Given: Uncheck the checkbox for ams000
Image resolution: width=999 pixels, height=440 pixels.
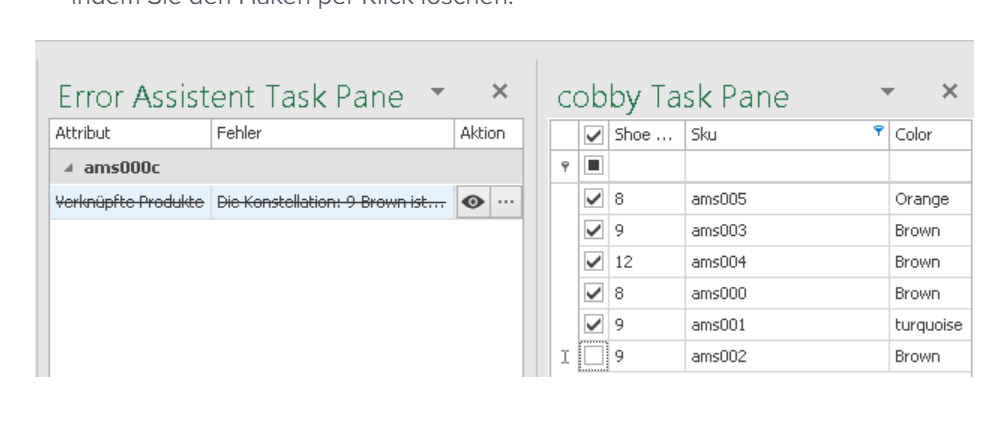Looking at the screenshot, I should click(x=593, y=293).
